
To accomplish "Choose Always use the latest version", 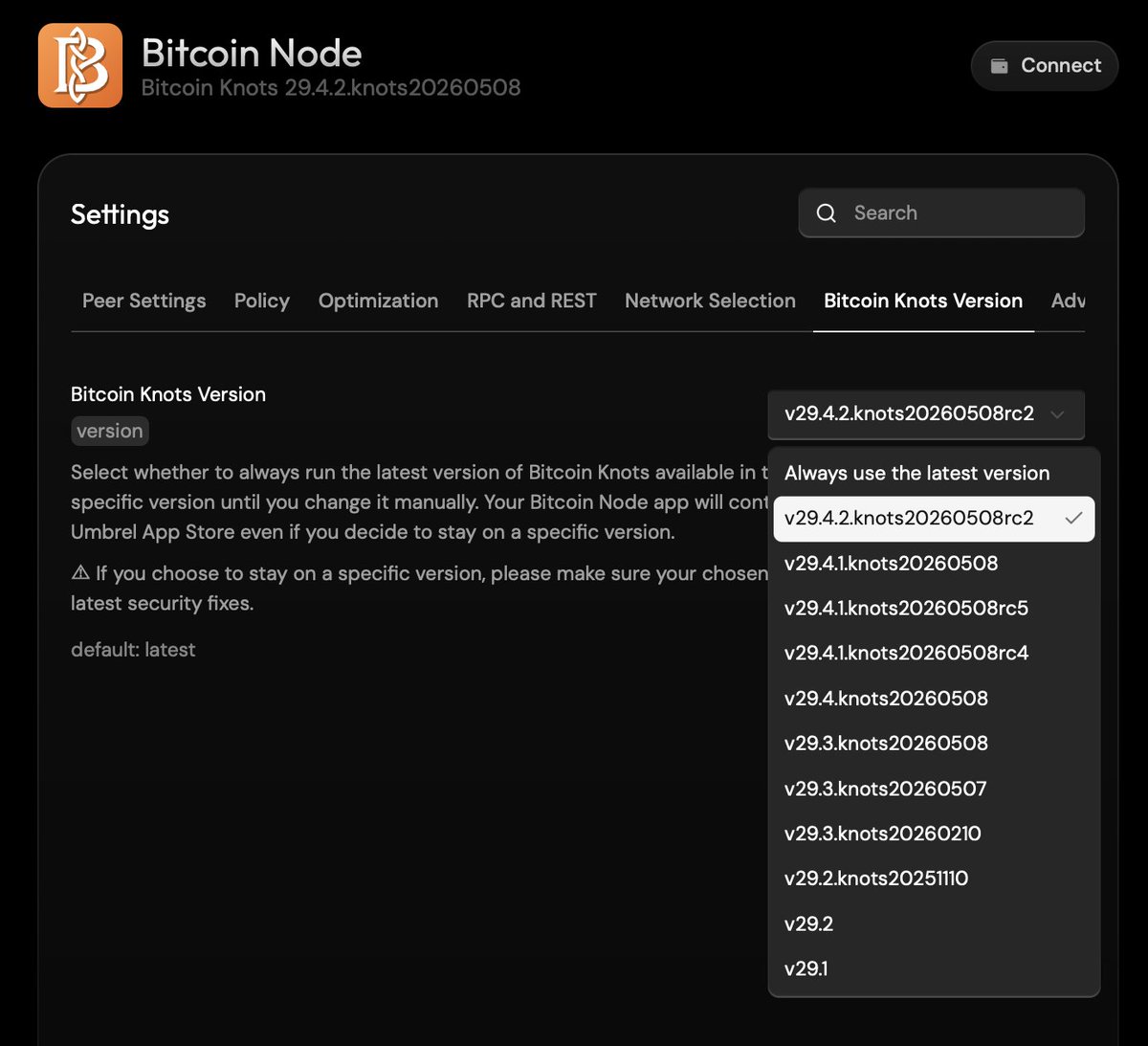I will [934, 473].
